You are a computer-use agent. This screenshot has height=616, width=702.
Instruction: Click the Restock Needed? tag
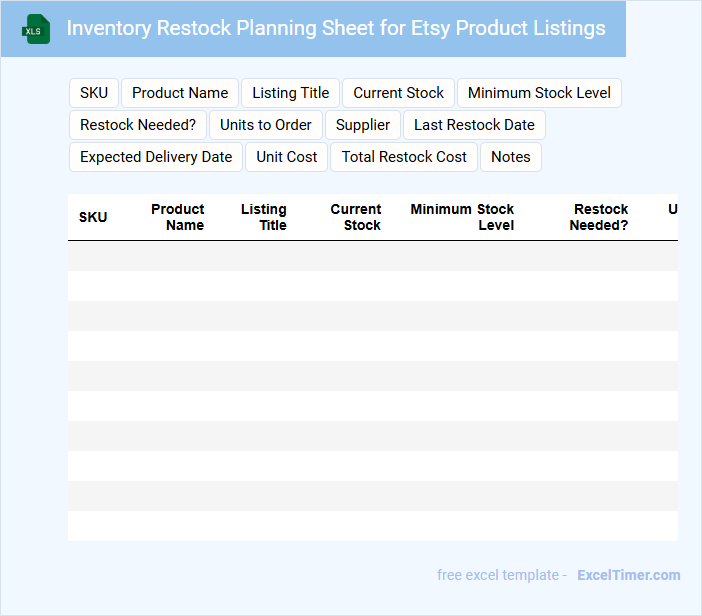tap(138, 125)
